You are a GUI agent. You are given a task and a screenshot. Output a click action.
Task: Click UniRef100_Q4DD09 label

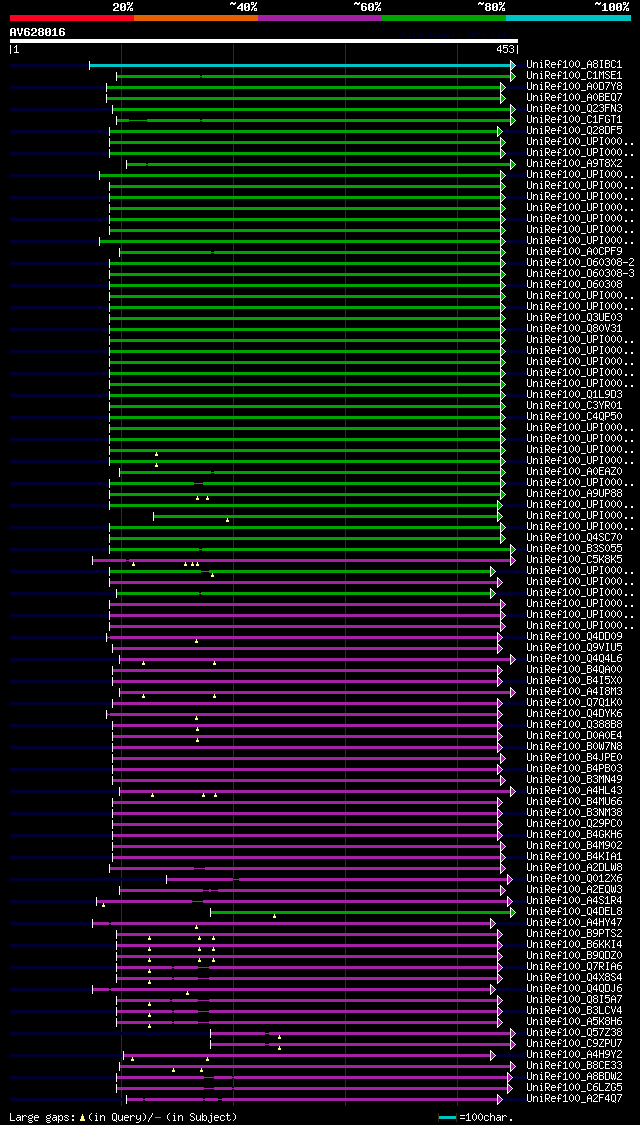pyautogui.click(x=574, y=636)
